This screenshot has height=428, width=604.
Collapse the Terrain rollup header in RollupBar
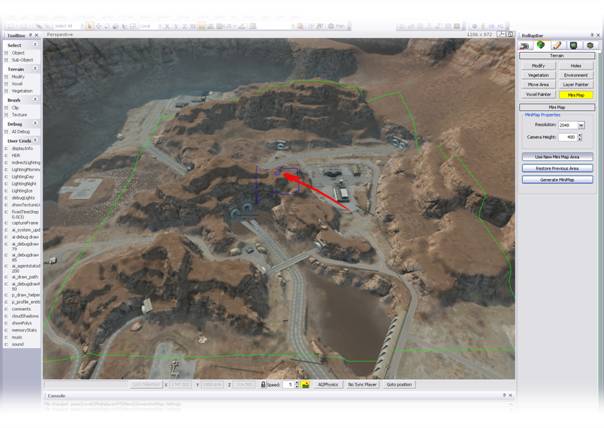(x=557, y=56)
